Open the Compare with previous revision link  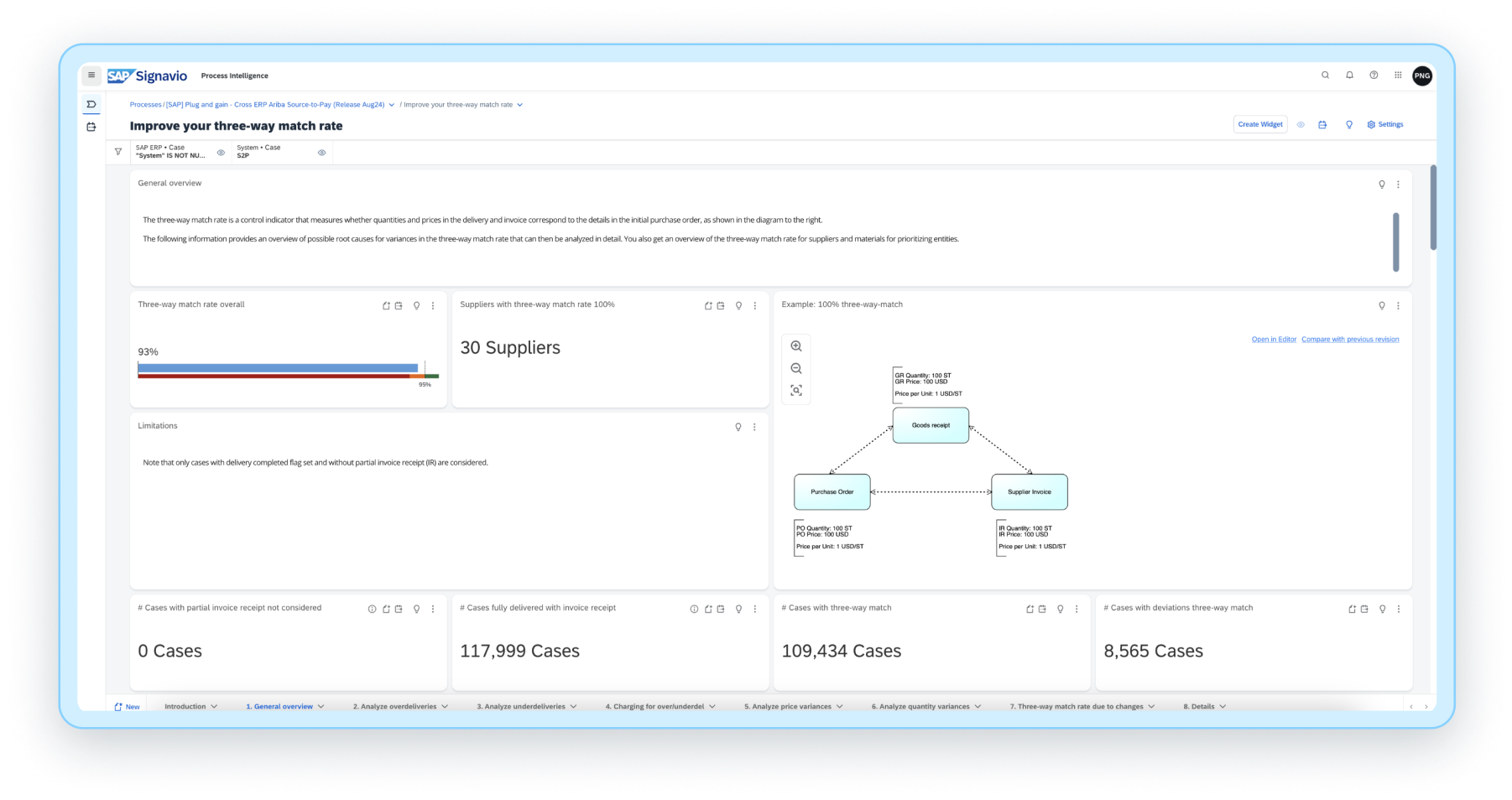(x=1349, y=340)
